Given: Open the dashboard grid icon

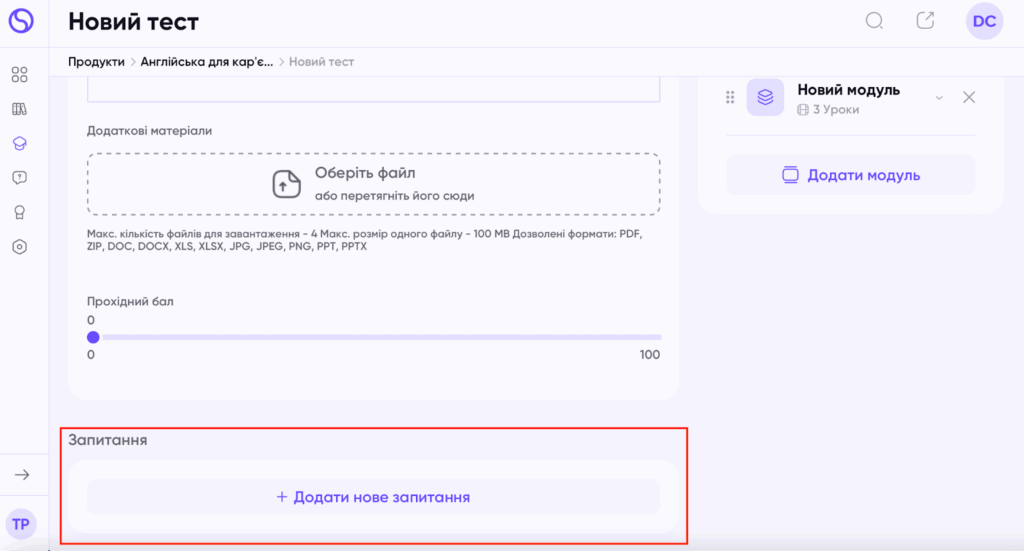Looking at the screenshot, I should [20, 74].
